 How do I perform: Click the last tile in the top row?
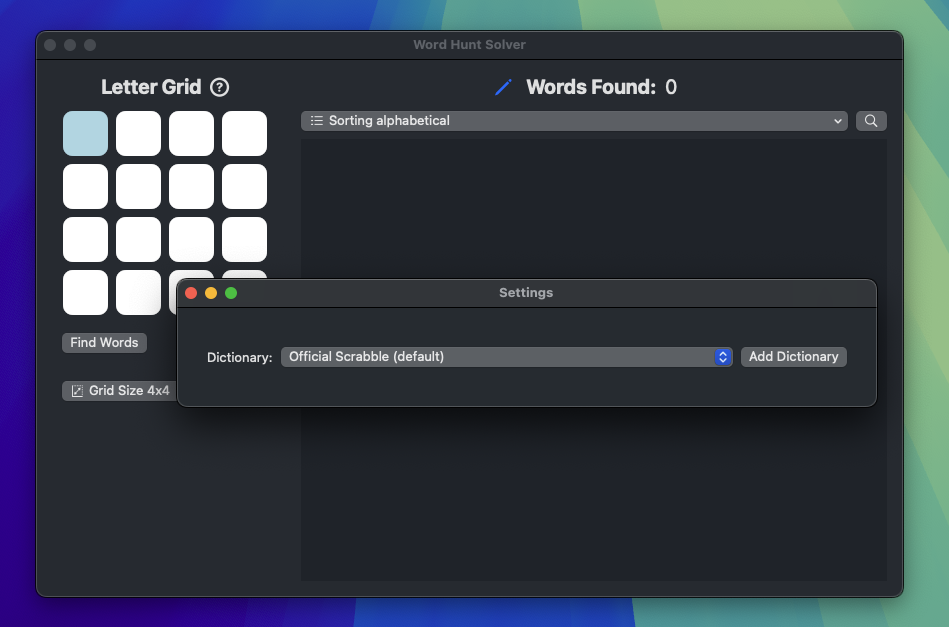point(244,133)
